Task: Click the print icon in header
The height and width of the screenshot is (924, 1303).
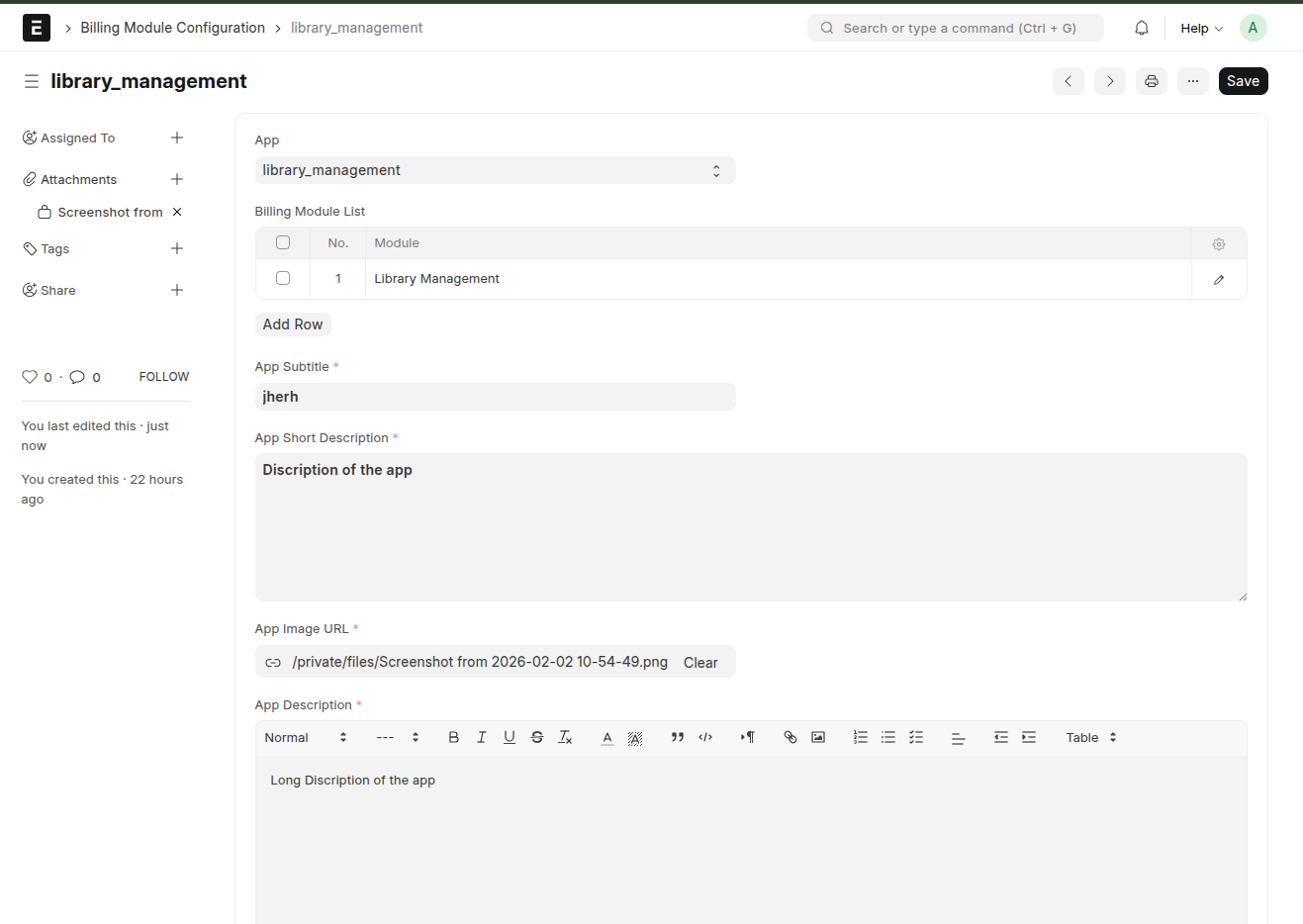Action: coord(1151,81)
